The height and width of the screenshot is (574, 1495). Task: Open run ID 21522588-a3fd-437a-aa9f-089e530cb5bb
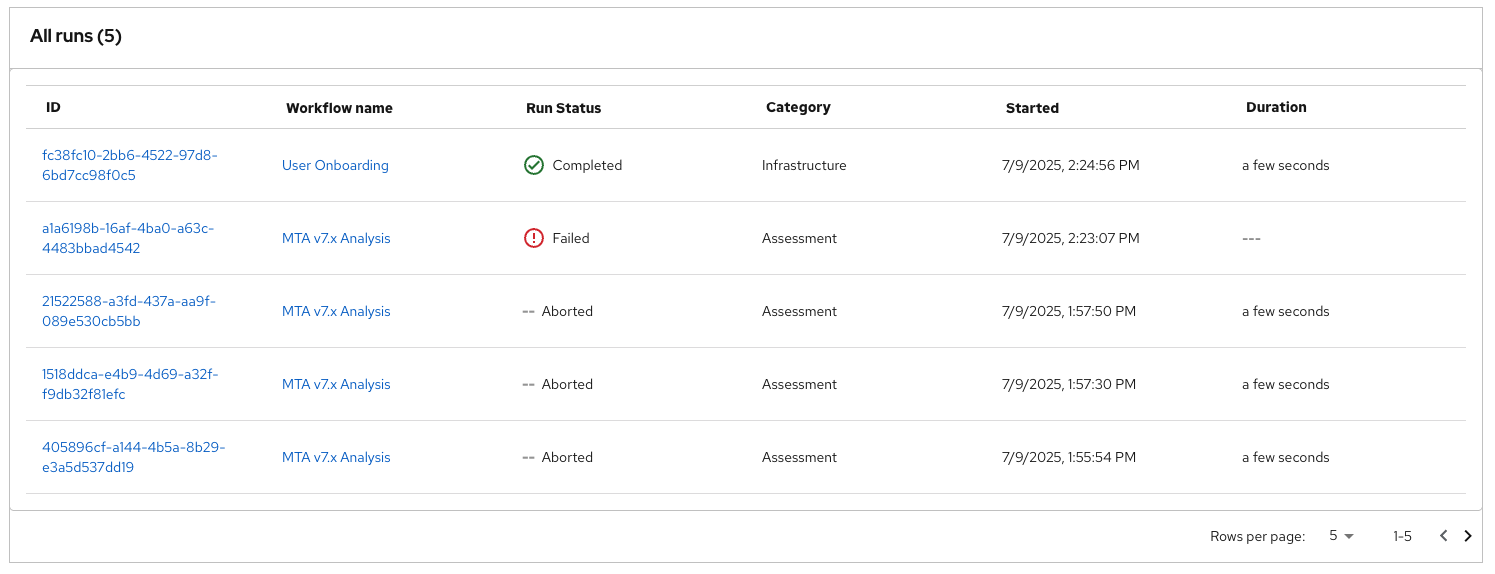[128, 311]
